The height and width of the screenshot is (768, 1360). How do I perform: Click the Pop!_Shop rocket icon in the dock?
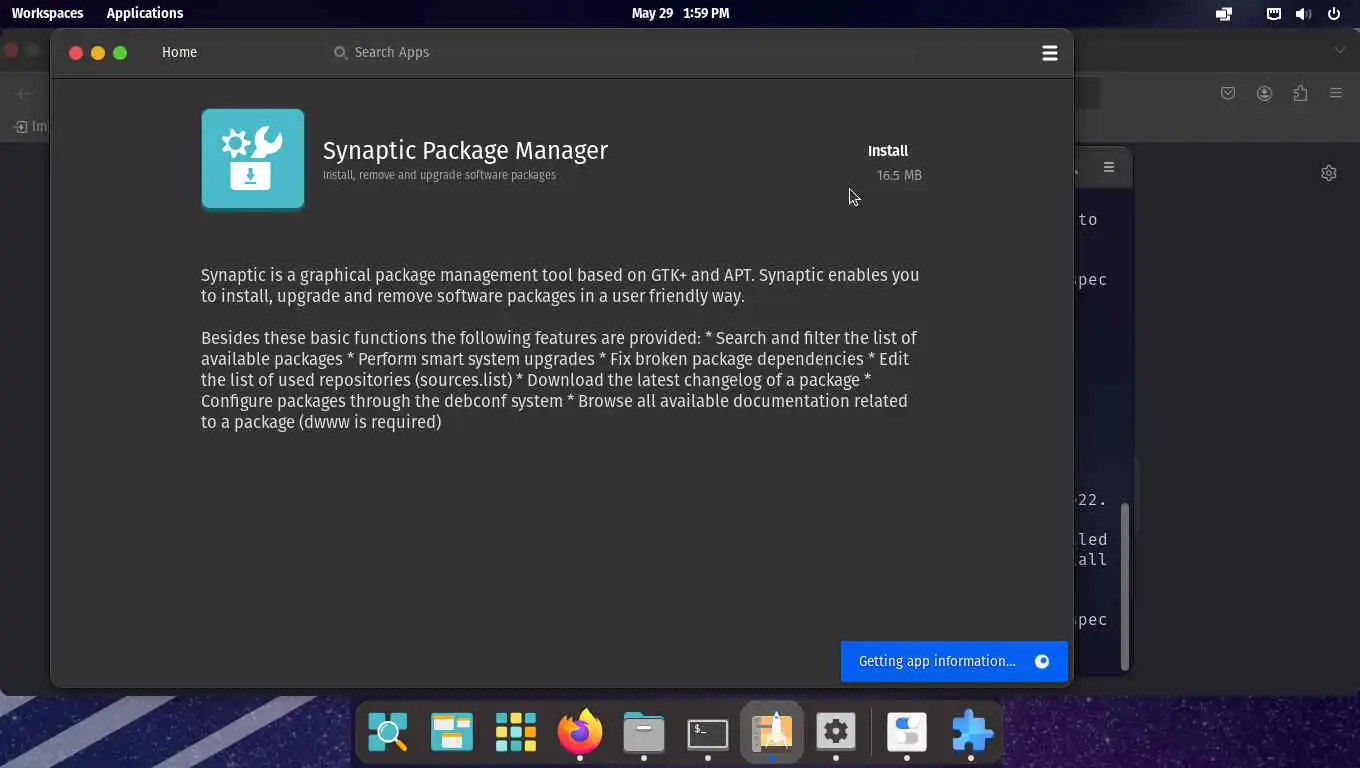[x=772, y=732]
